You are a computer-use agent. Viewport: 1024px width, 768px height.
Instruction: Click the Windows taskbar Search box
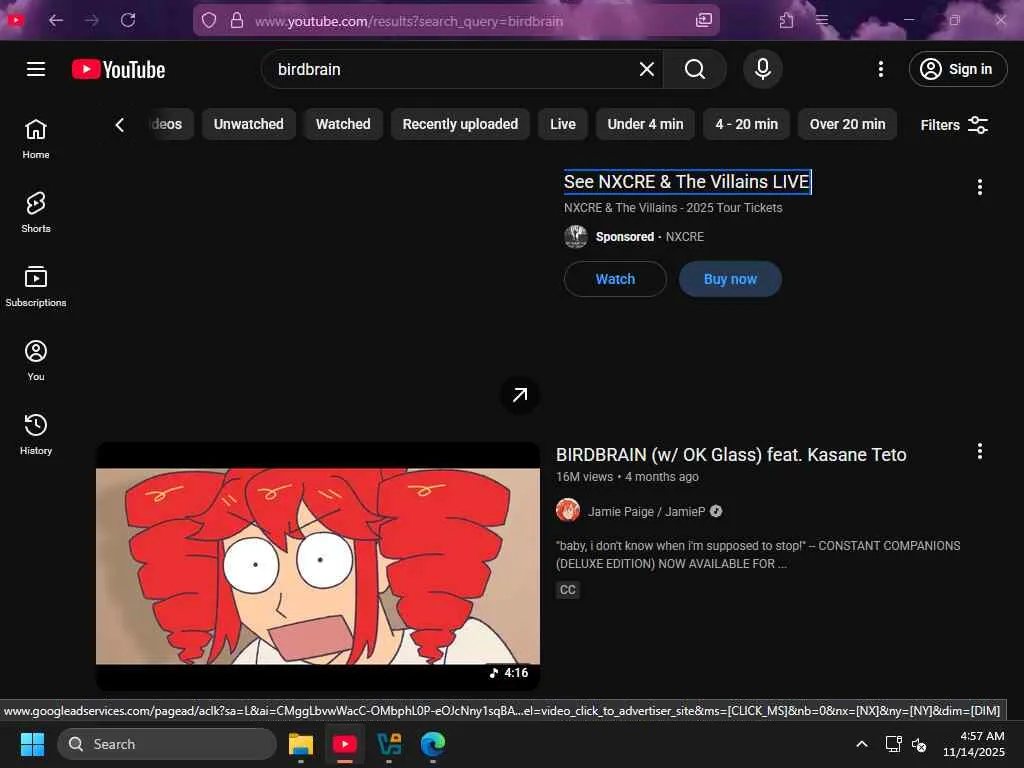[x=167, y=744]
